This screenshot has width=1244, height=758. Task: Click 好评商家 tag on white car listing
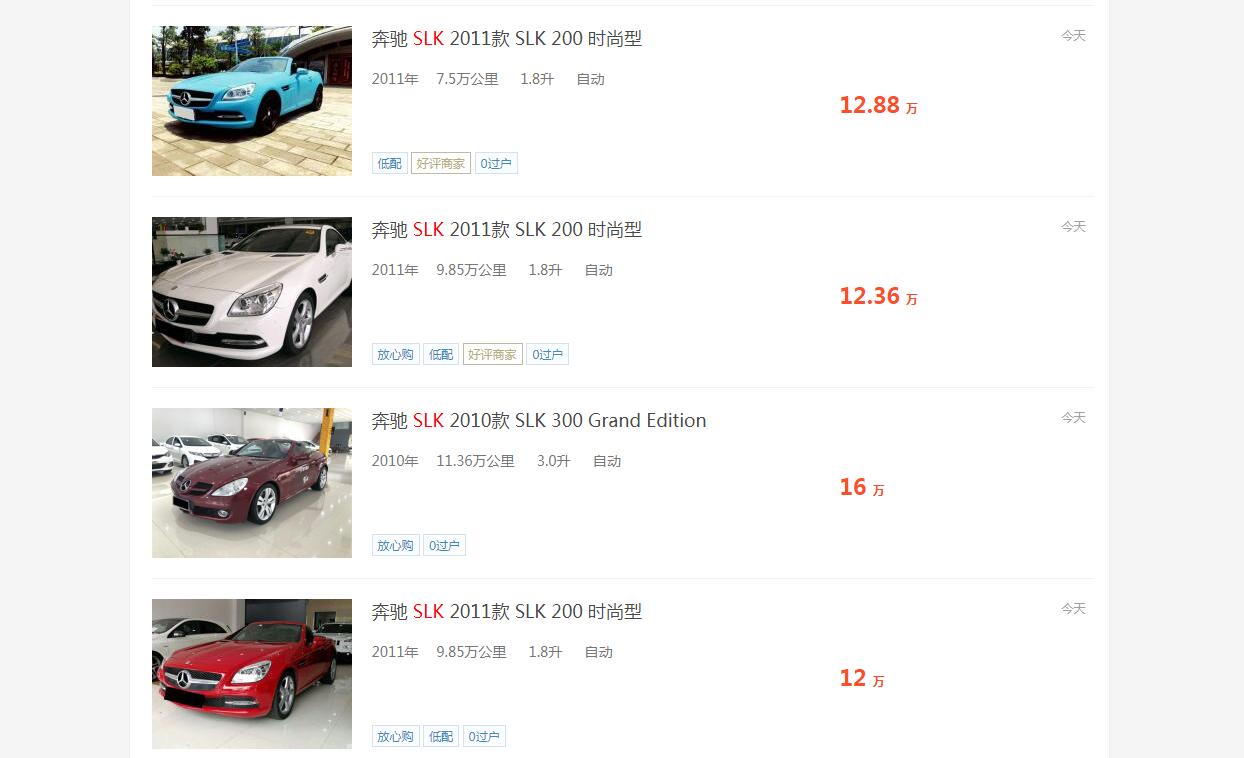click(x=493, y=354)
